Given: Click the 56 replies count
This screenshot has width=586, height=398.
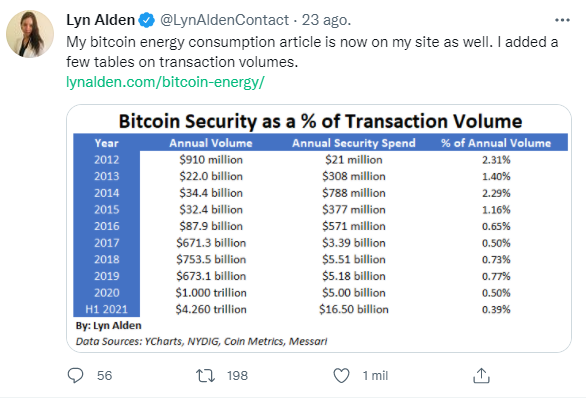Looking at the screenshot, I should (104, 376).
